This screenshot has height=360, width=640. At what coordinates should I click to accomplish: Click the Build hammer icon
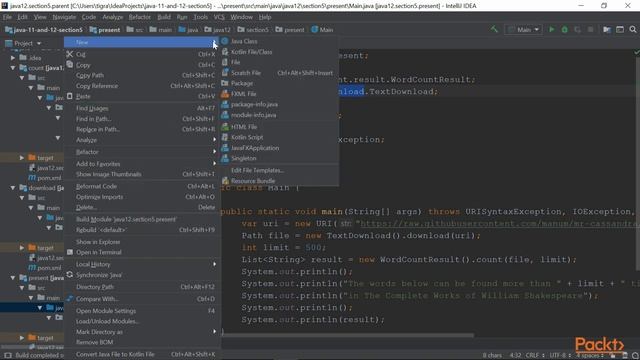(x=495, y=30)
